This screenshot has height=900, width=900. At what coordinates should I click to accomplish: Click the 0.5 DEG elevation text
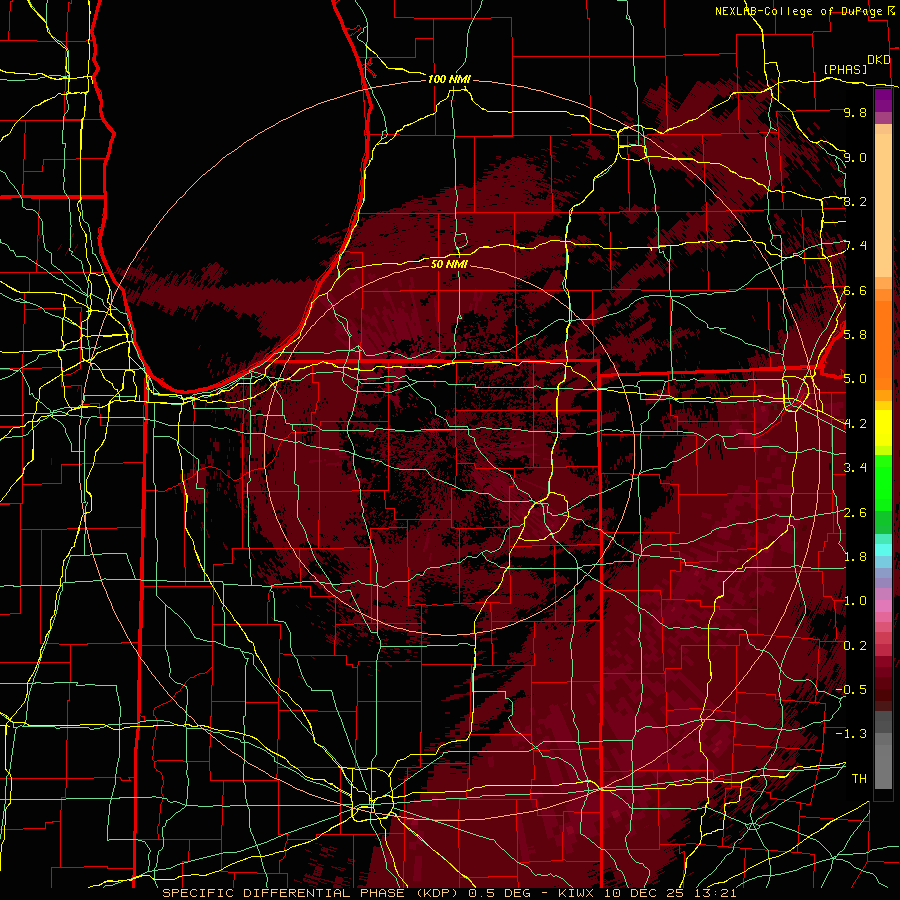(x=499, y=893)
